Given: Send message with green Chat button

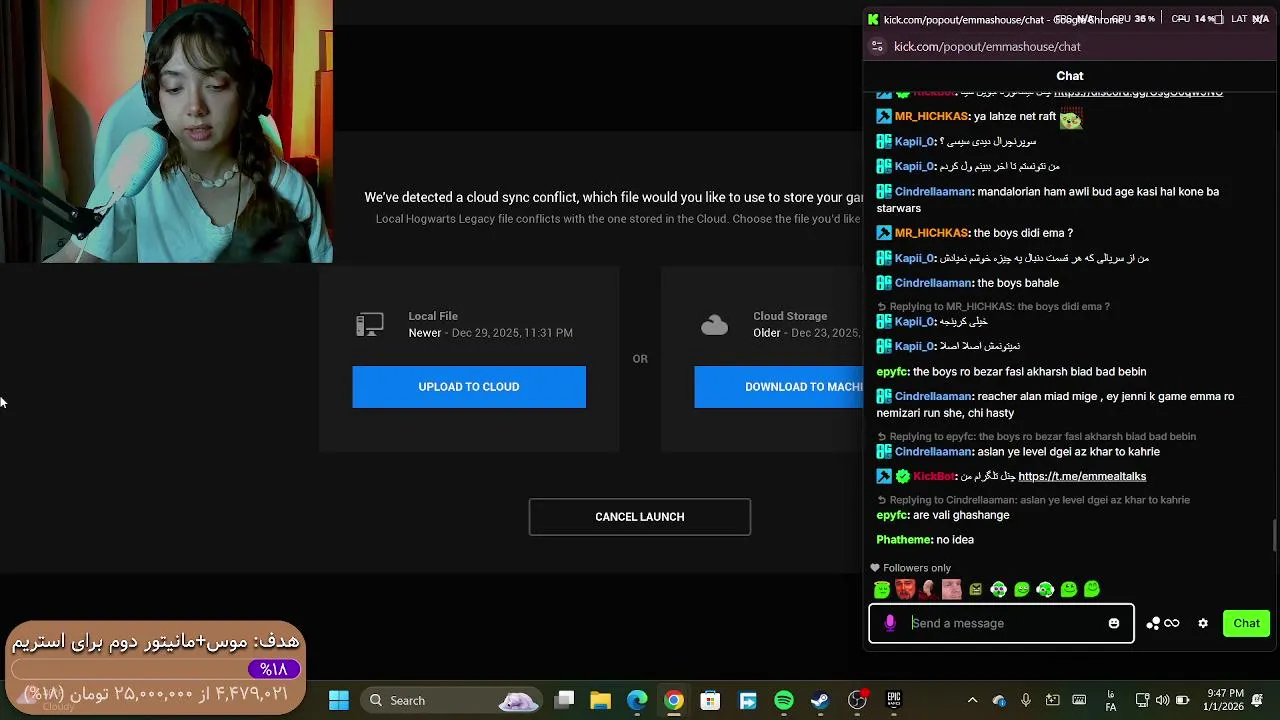Looking at the screenshot, I should tap(1246, 623).
